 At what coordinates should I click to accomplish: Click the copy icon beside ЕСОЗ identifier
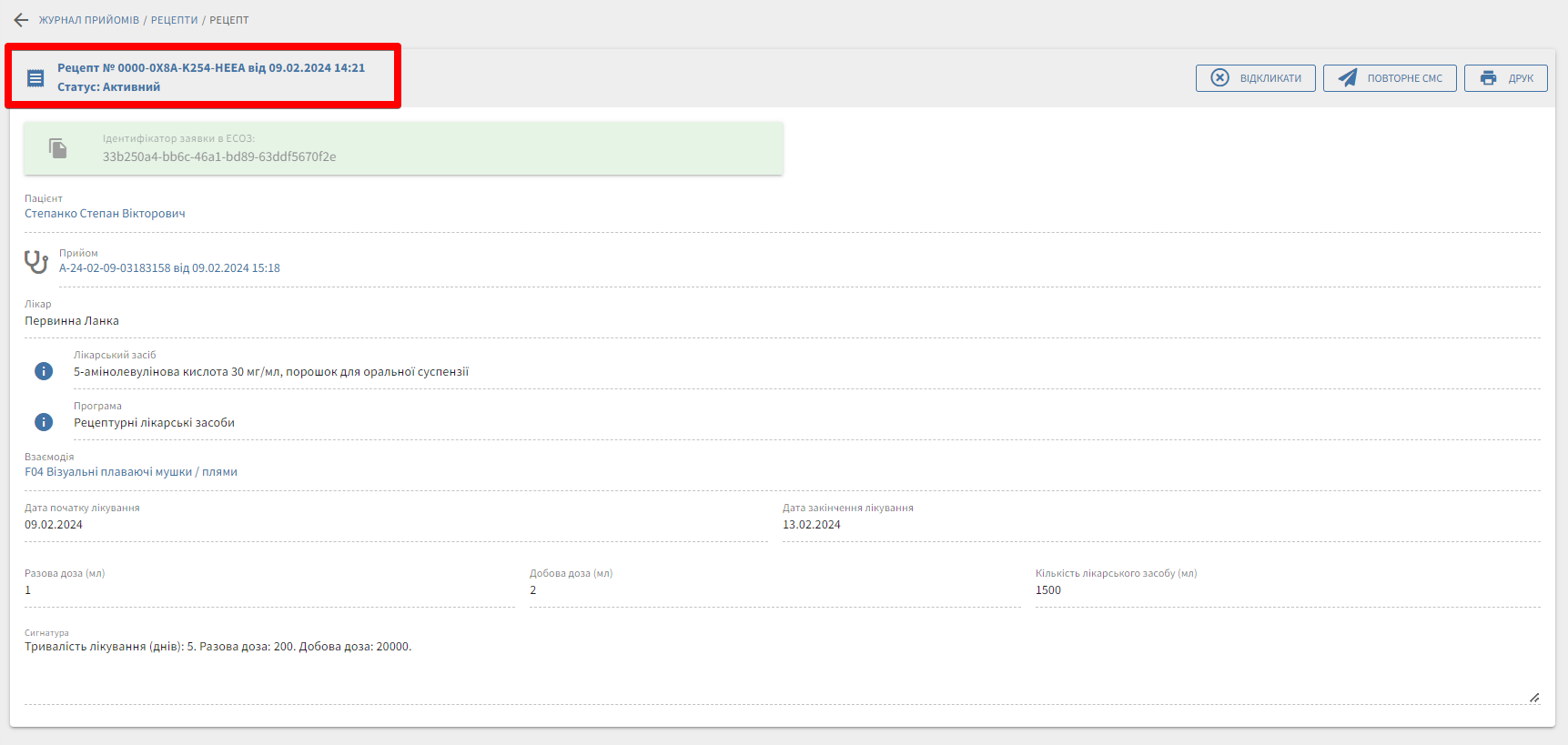click(58, 148)
